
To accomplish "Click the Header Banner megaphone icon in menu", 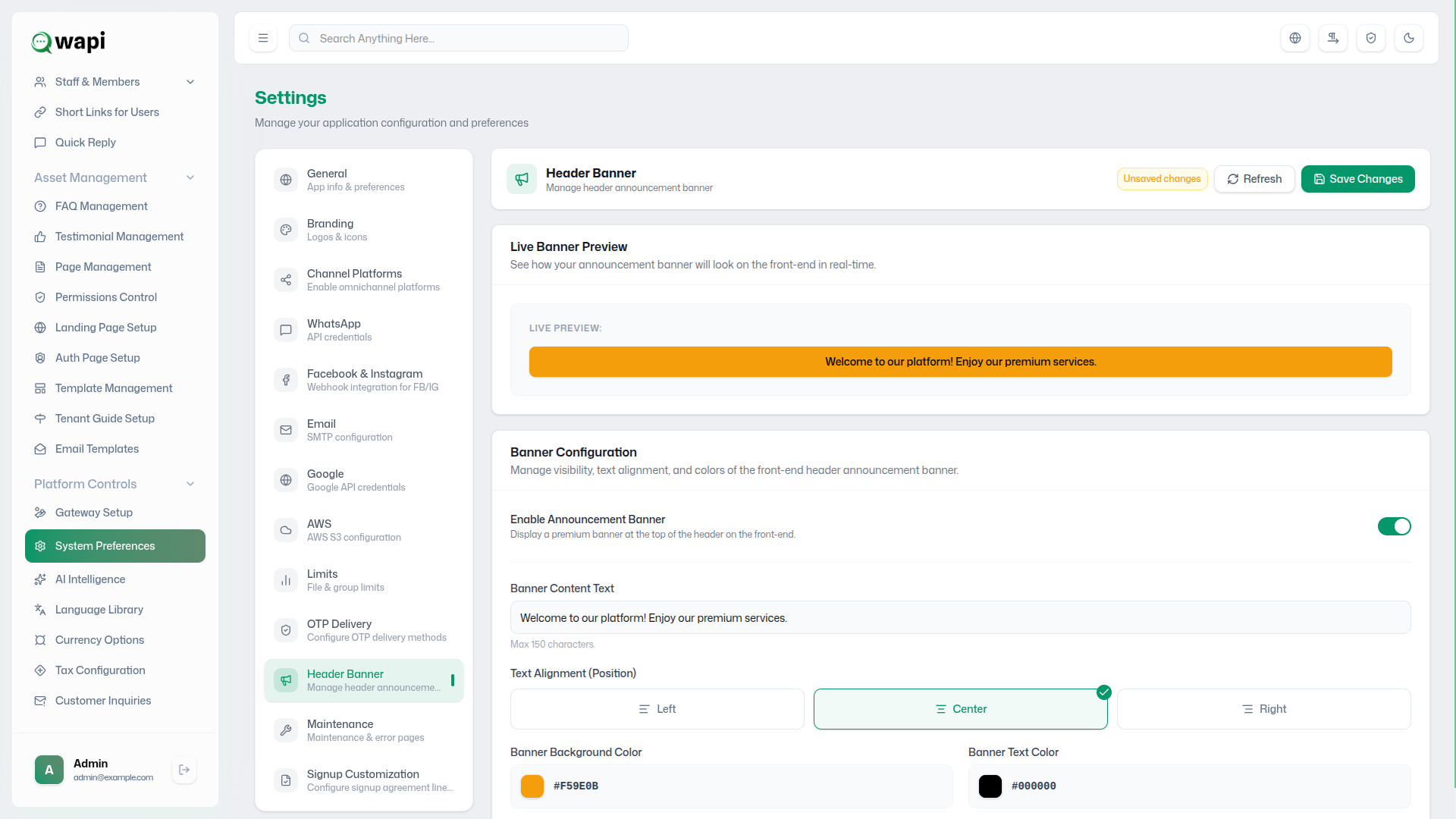I will (x=286, y=680).
